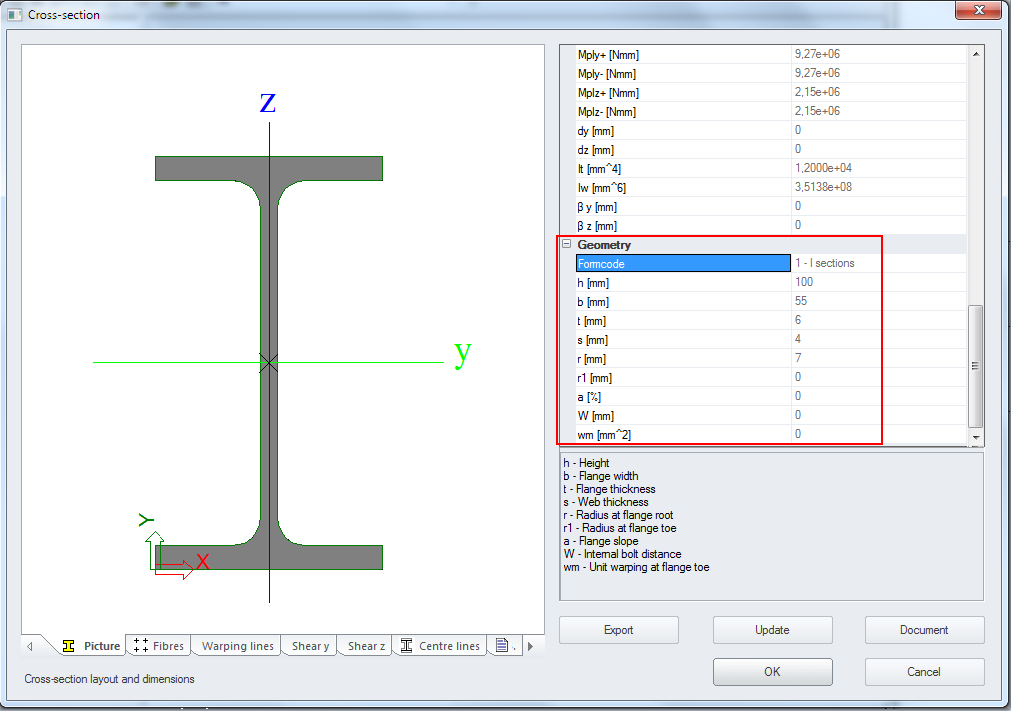Image resolution: width=1011 pixels, height=711 pixels.
Task: Open the Centre lines tab
Action: coord(440,646)
